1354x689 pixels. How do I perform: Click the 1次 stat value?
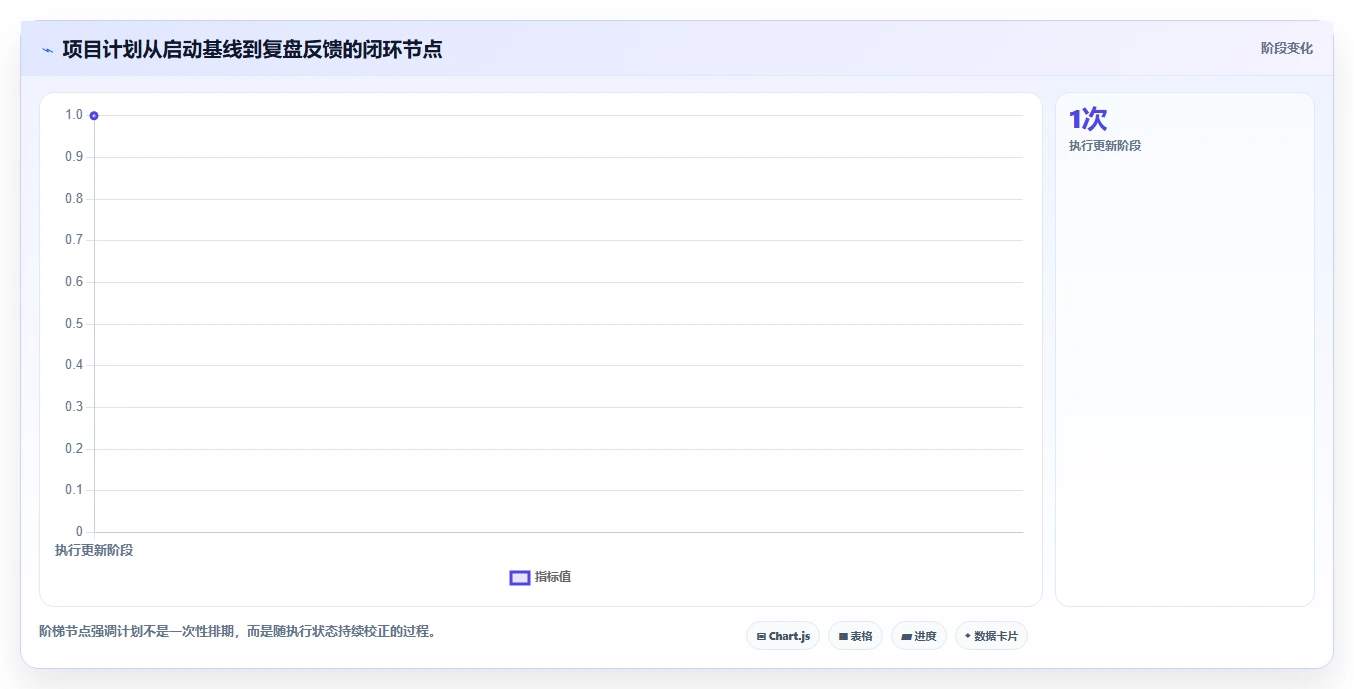pyautogui.click(x=1088, y=119)
